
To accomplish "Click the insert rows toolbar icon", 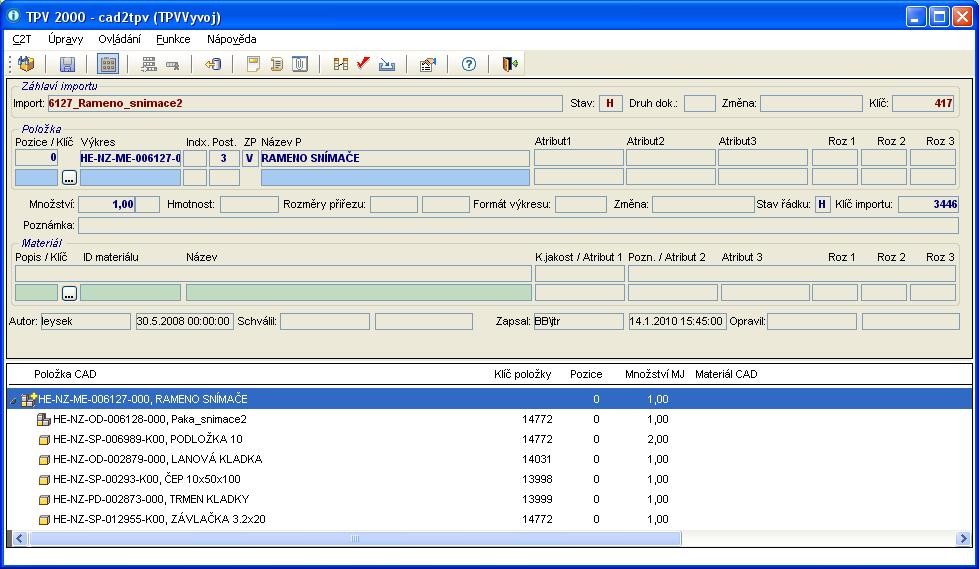I will click(x=149, y=64).
